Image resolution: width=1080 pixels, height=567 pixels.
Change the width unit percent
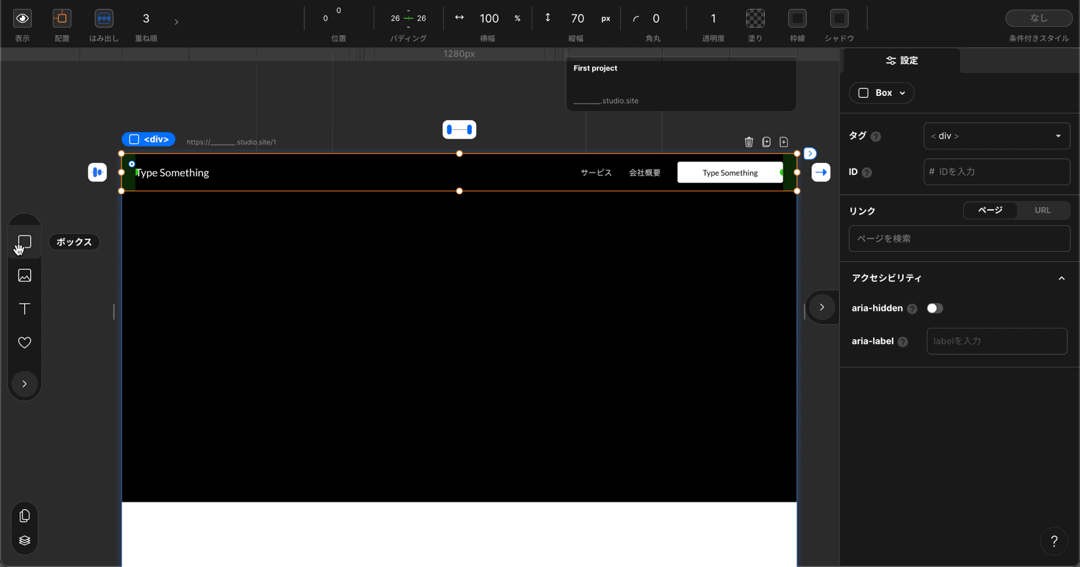coord(517,19)
